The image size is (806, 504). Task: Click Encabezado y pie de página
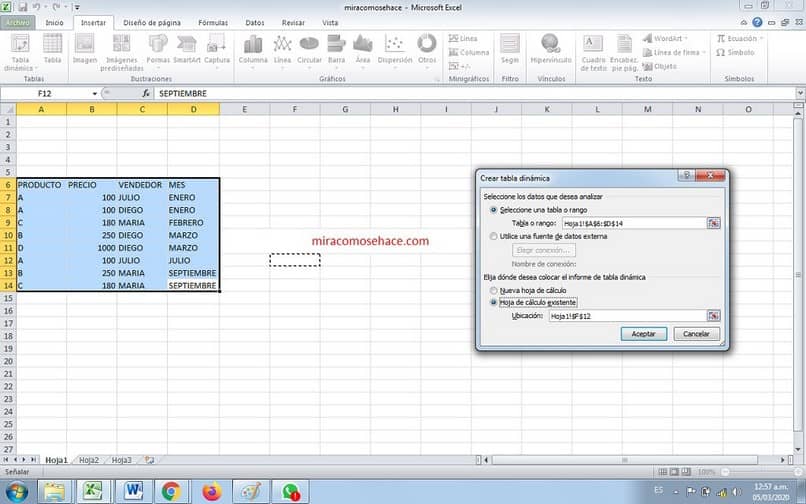[624, 52]
